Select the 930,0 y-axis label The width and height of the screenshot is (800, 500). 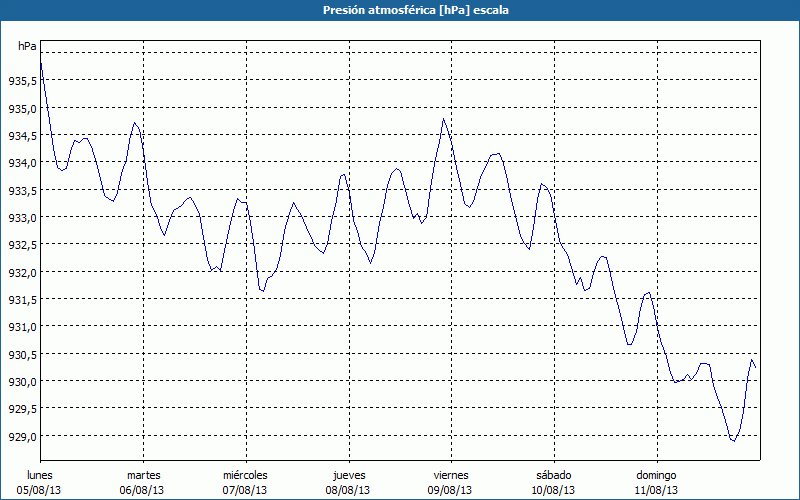pos(23,382)
